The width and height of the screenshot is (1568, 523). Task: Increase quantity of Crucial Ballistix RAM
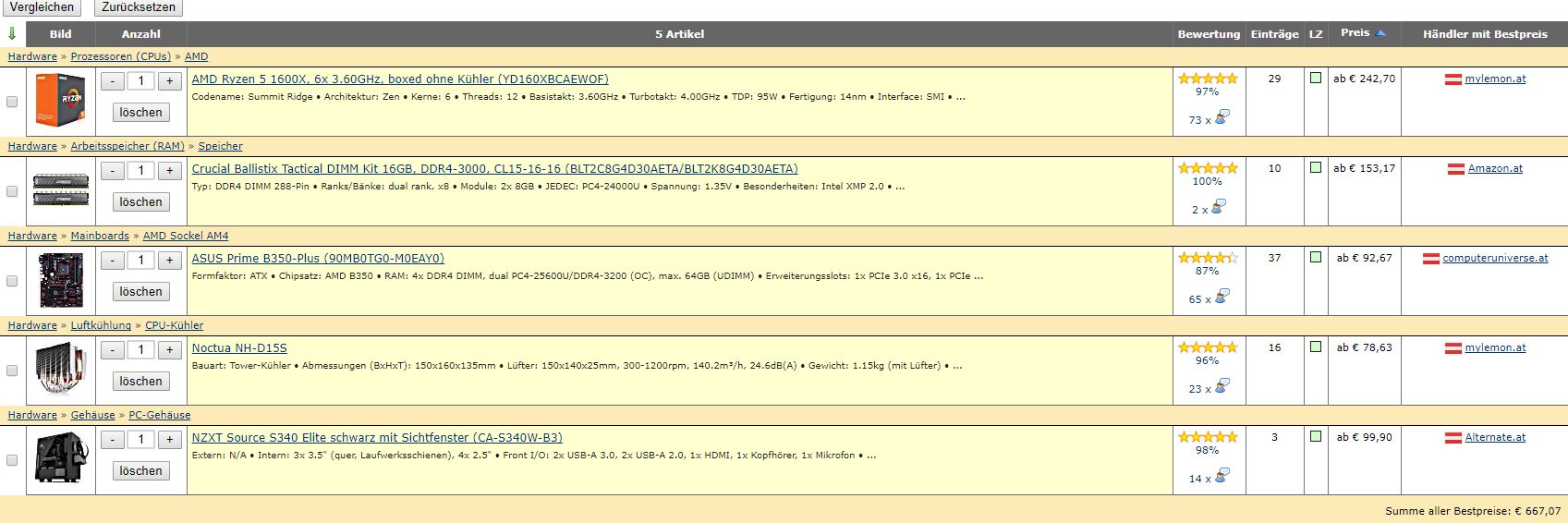pyautogui.click(x=170, y=171)
